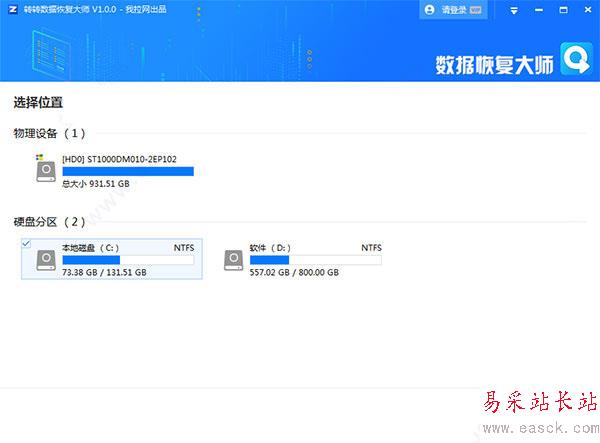Click the 物理设备 (1) section header
Screen dimensions: 600x443
[x=49, y=134]
